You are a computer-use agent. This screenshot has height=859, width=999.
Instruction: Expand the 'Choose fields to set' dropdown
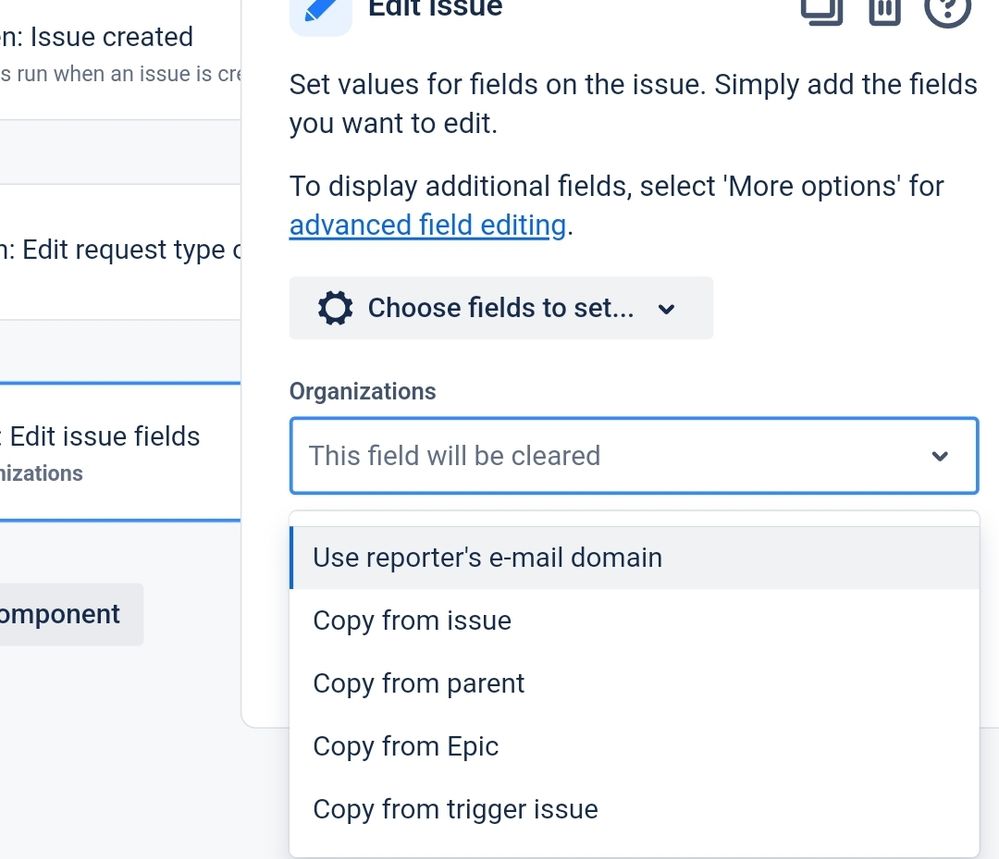tap(666, 310)
